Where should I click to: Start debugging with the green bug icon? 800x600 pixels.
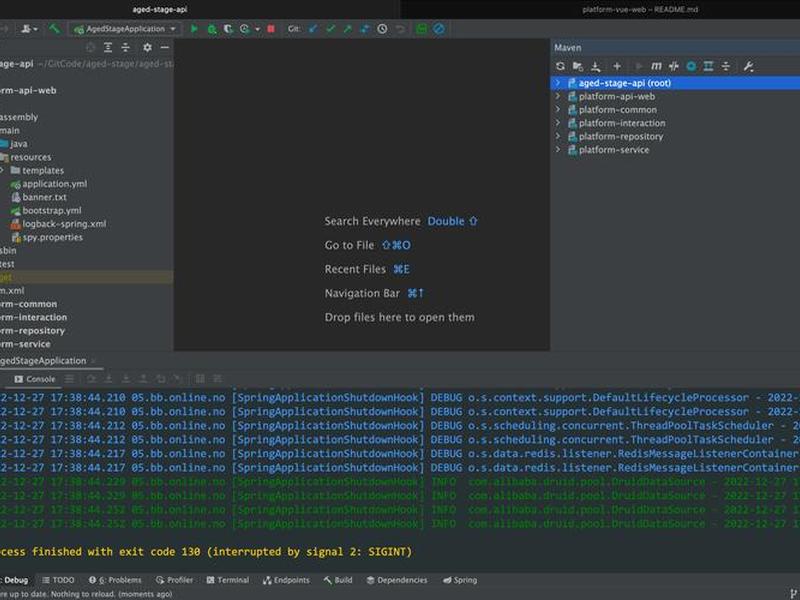coord(212,29)
